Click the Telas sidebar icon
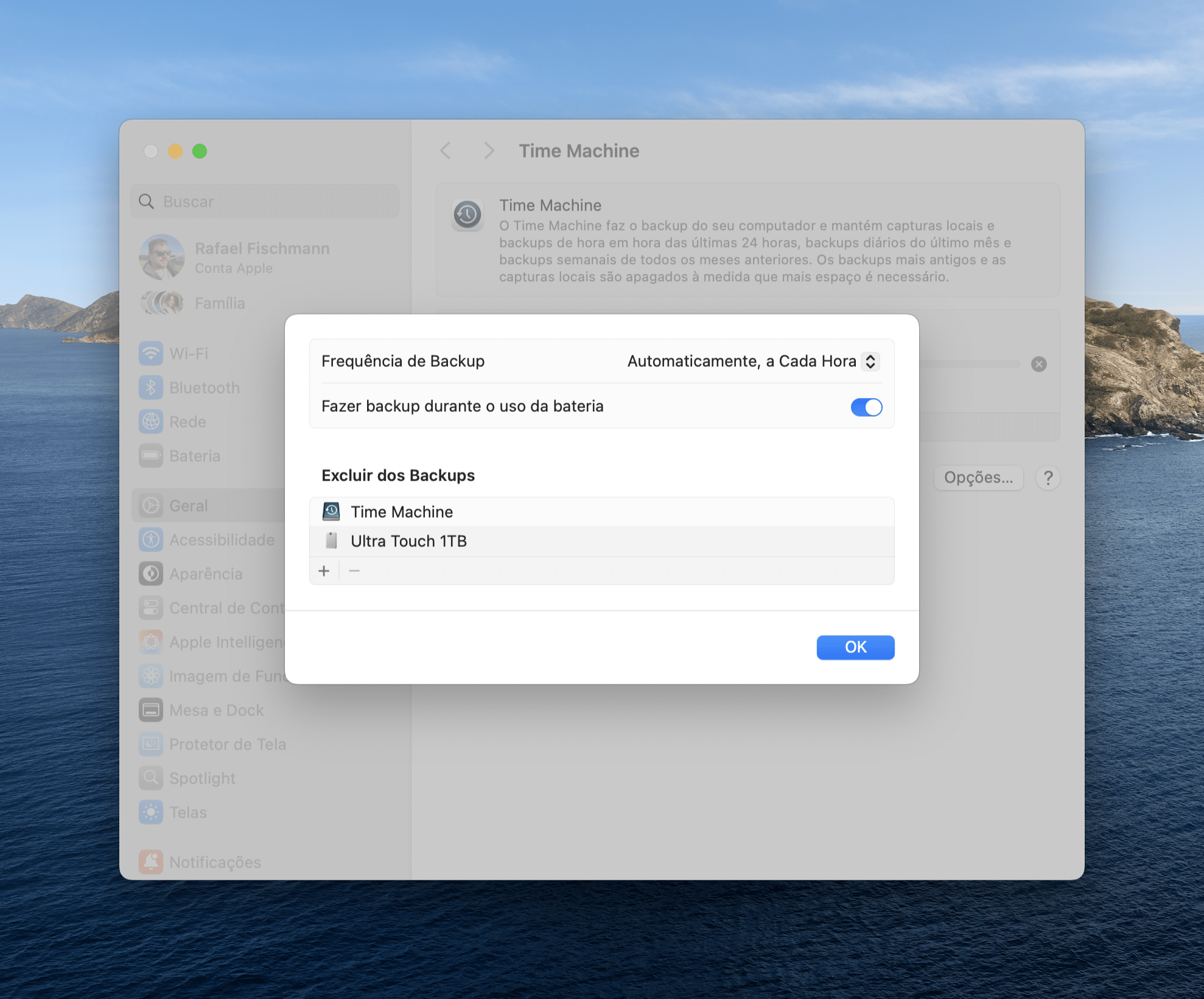The height and width of the screenshot is (999, 1204). (x=151, y=812)
